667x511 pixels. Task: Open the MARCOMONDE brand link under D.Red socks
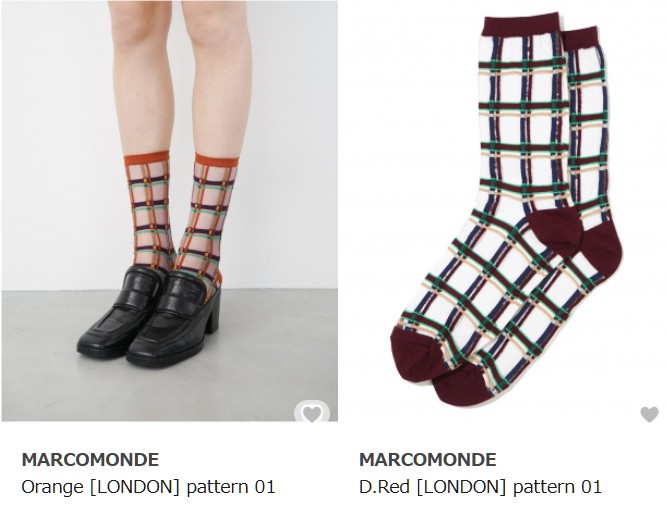428,460
